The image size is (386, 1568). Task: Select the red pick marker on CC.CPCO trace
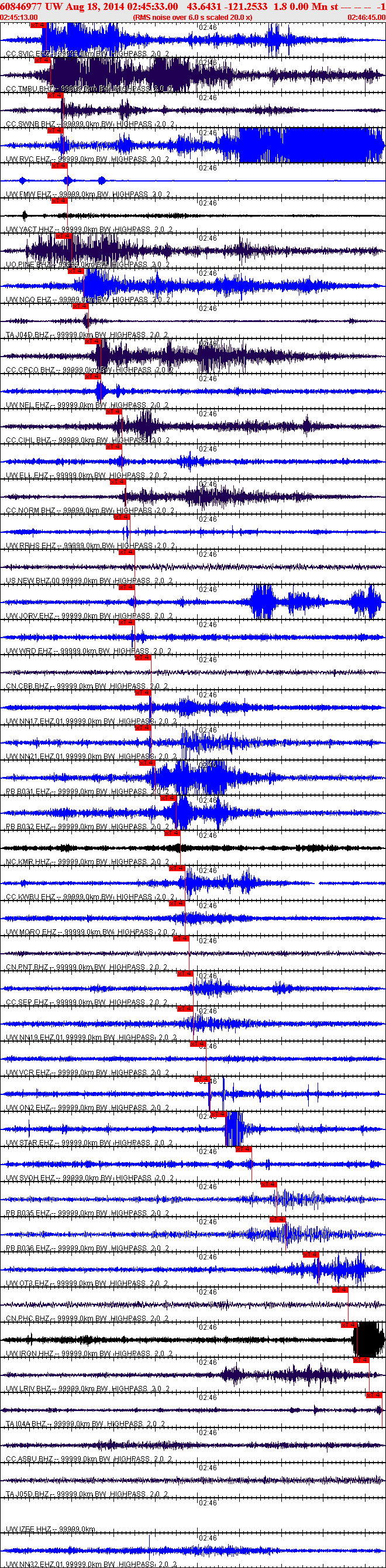tap(93, 342)
